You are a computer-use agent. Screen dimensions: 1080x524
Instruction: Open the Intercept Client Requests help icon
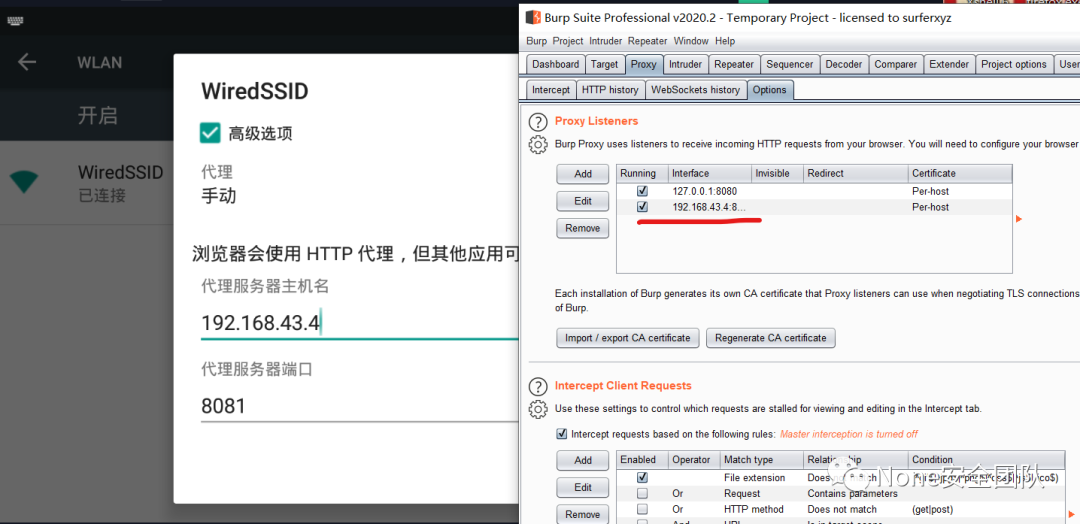(x=537, y=386)
